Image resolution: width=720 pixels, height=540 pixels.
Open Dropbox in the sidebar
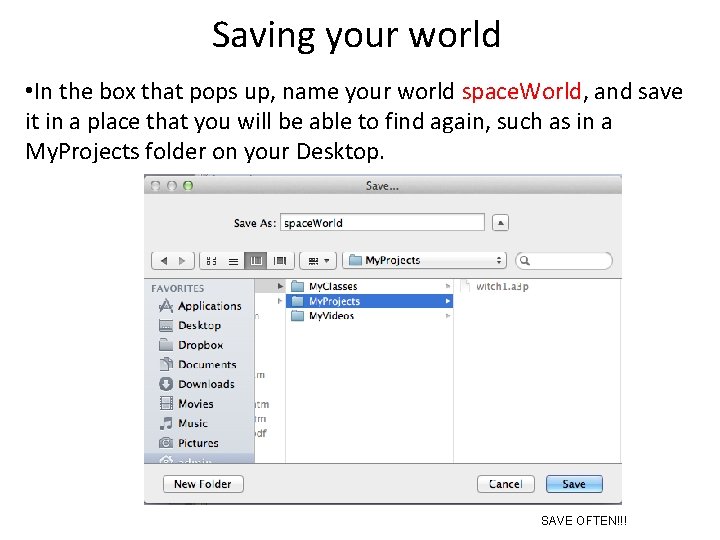(191, 345)
